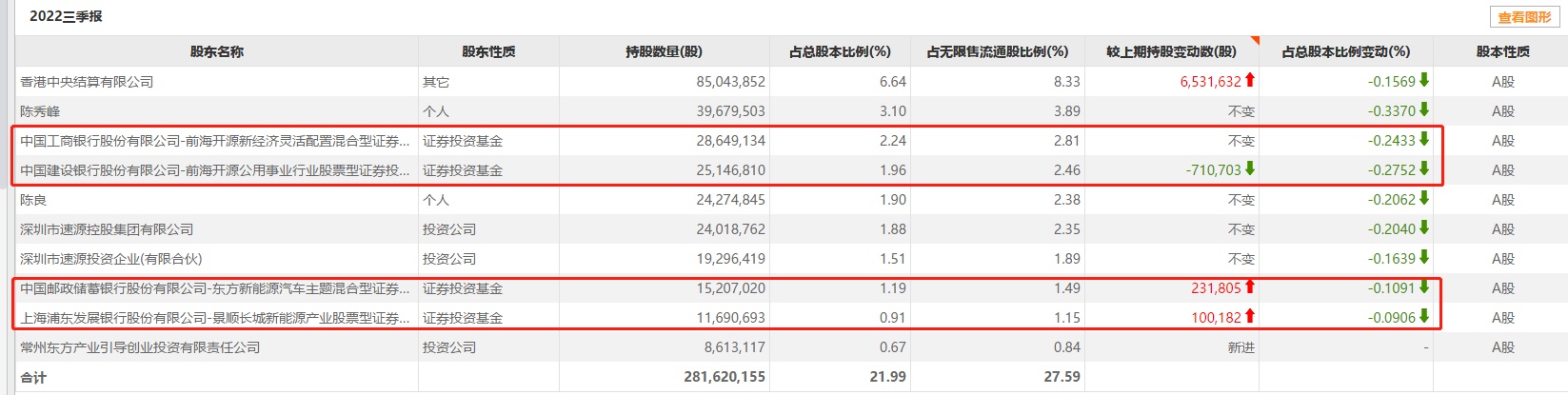Click green down arrow beside -0.2433
This screenshot has width=1568, height=395.
[1424, 140]
